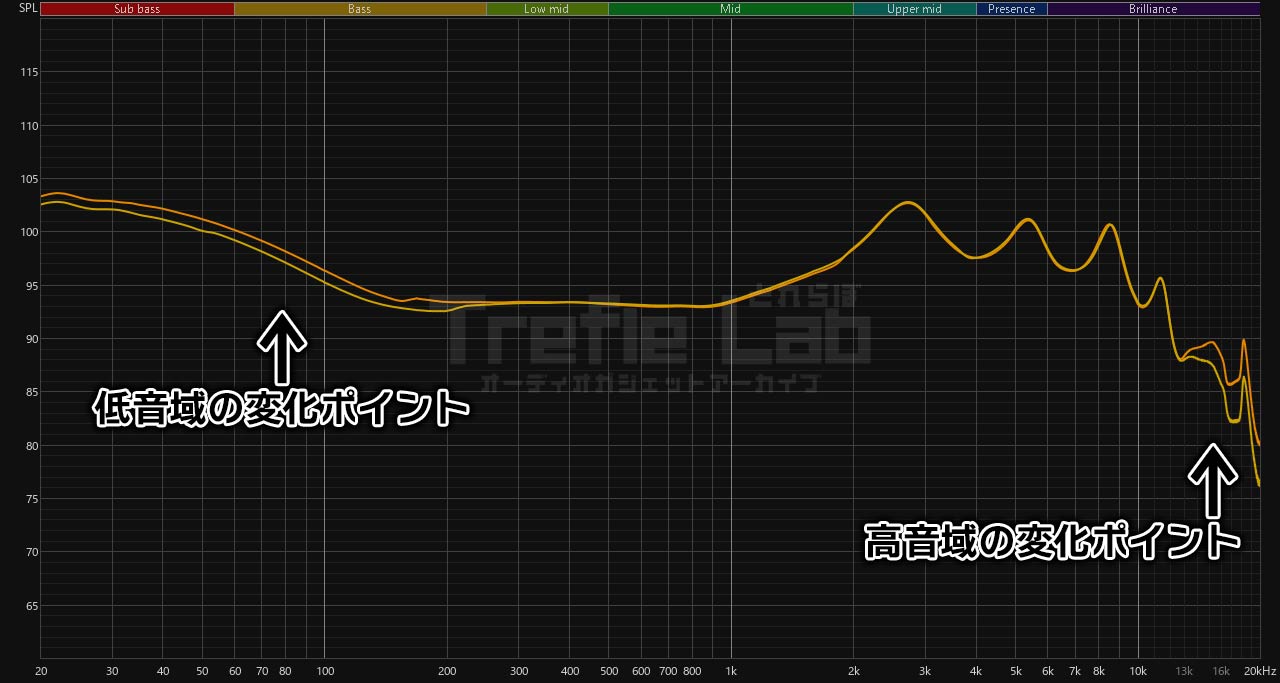Select the Upper mid band label
The image size is (1280, 683).
tap(914, 9)
